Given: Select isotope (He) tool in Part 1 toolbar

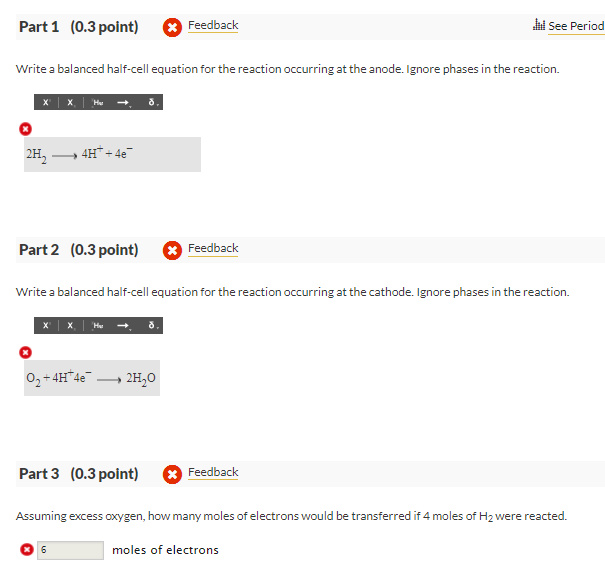Looking at the screenshot, I should pyautogui.click(x=97, y=102).
